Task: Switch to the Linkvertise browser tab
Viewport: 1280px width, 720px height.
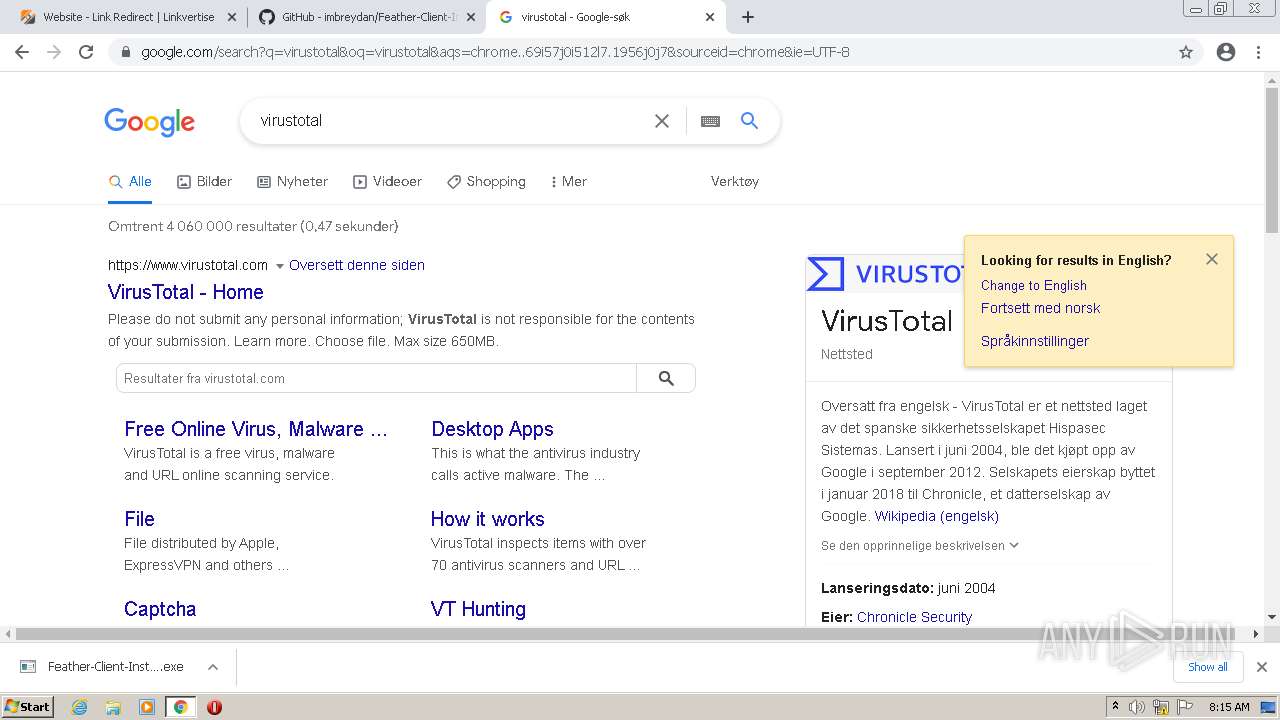Action: point(126,17)
